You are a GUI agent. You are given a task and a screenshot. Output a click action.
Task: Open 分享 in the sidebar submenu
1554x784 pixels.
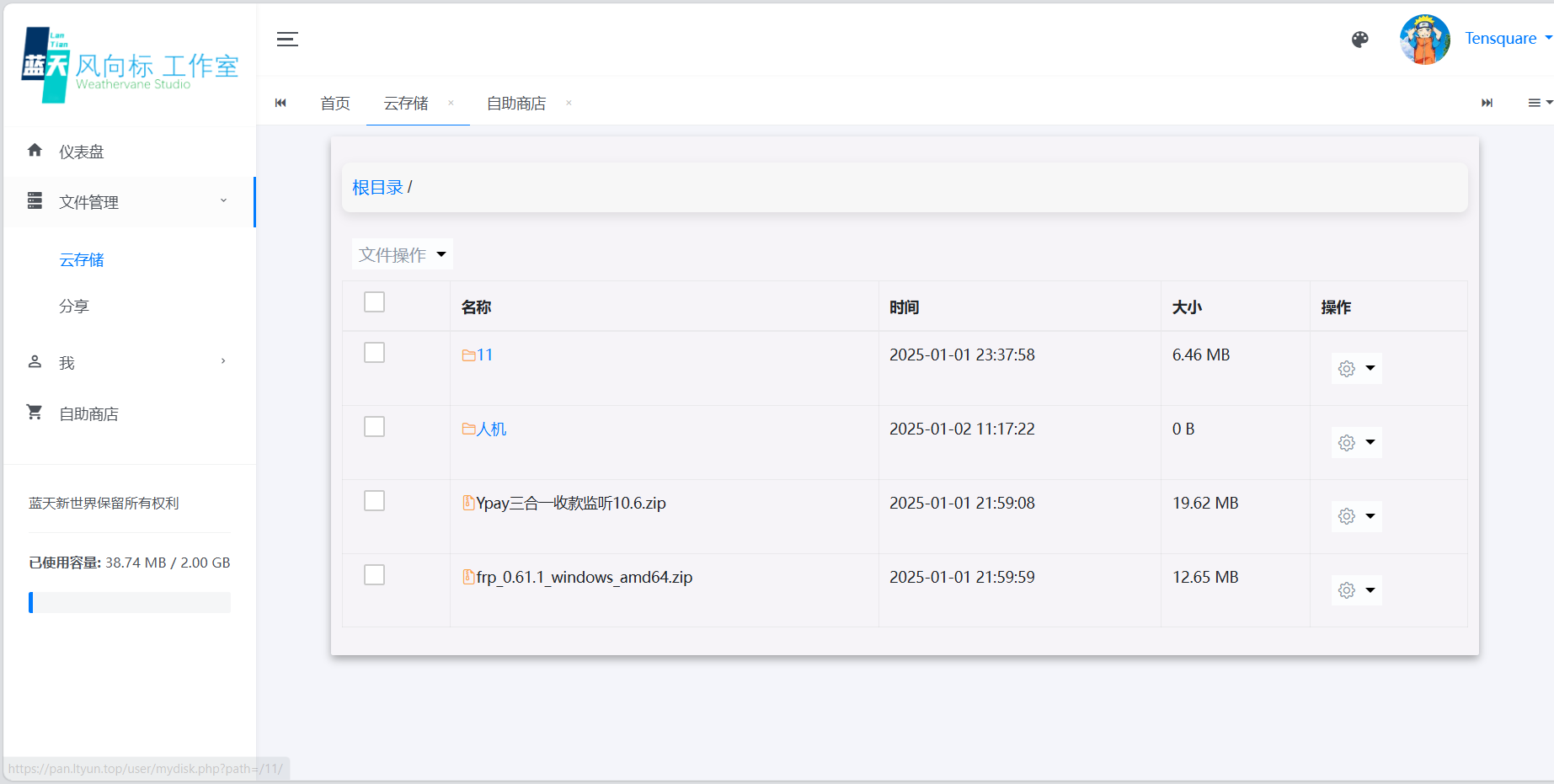[x=74, y=306]
